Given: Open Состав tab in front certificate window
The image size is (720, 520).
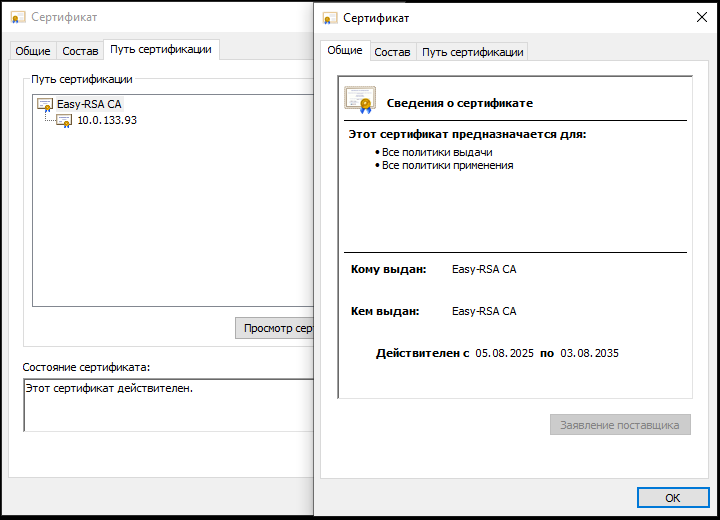Looking at the screenshot, I should (392, 52).
